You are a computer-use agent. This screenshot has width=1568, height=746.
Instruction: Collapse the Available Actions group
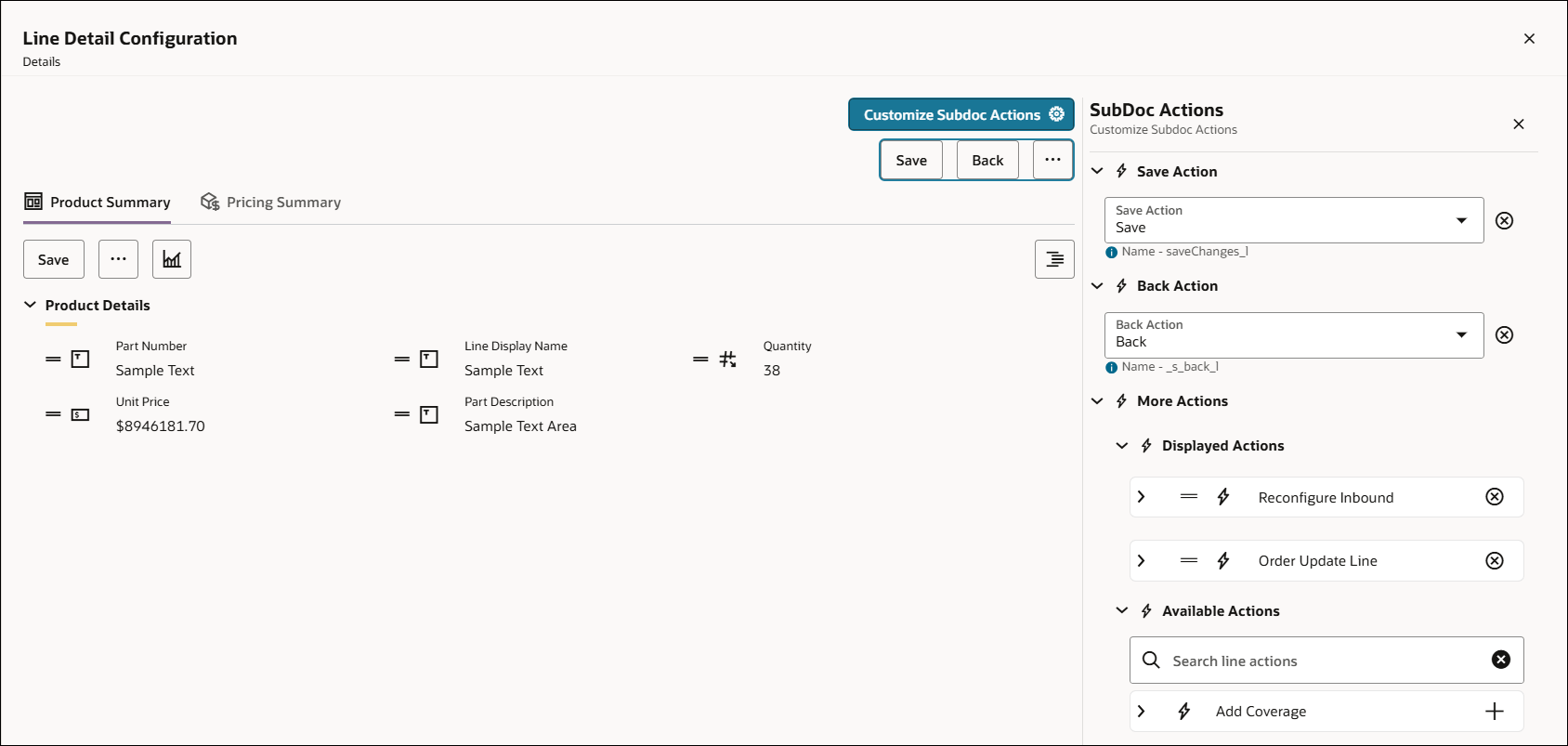pos(1122,610)
